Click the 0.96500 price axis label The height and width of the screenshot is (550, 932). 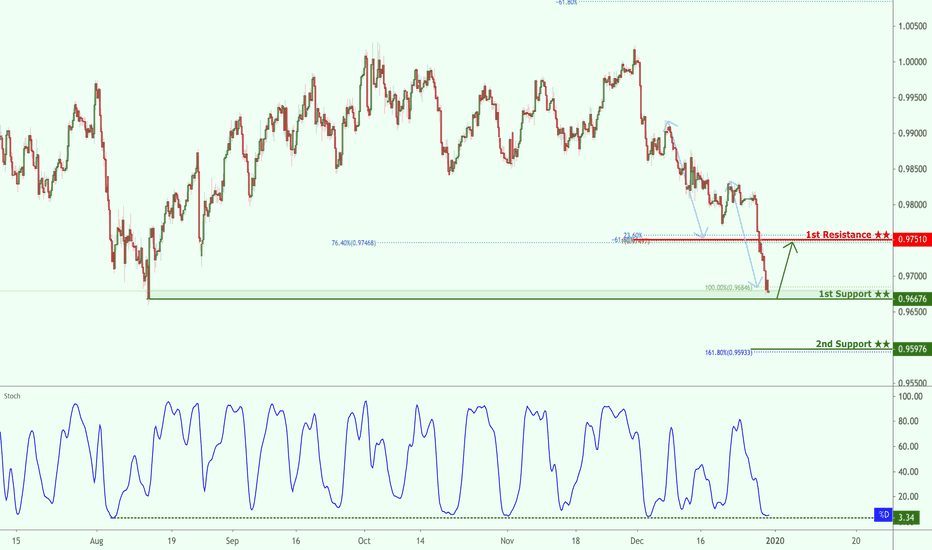coord(912,312)
